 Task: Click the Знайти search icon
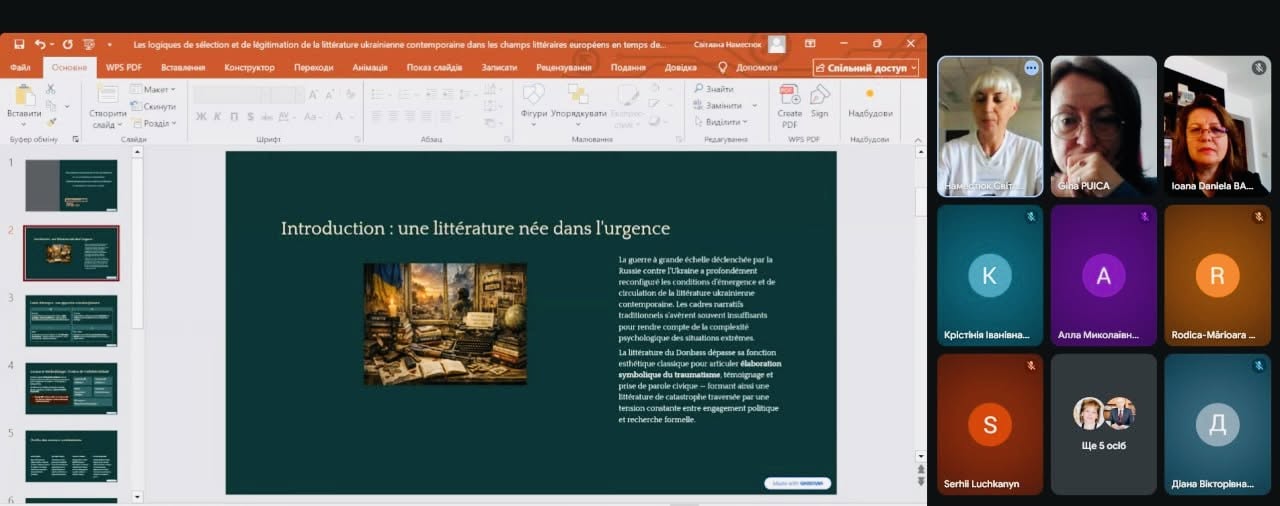pyautogui.click(x=698, y=89)
